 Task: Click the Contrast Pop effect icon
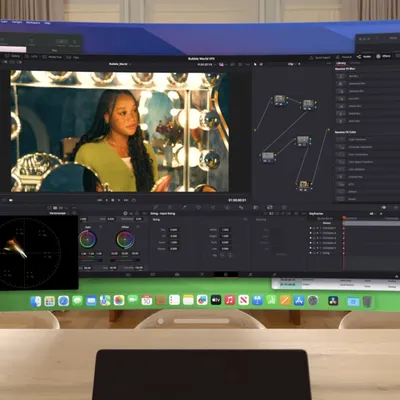click(x=341, y=177)
